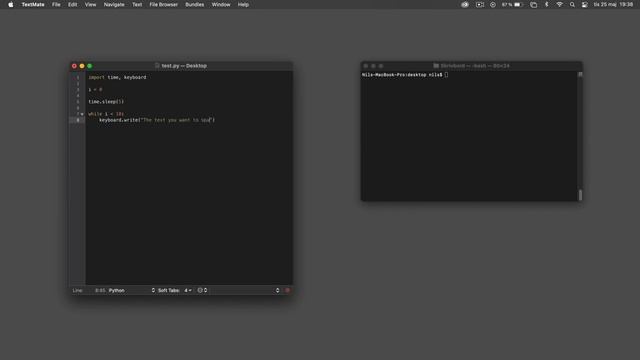Click the Line position field in status bar
Image resolution: width=640 pixels, height=360 pixels.
click(x=100, y=291)
